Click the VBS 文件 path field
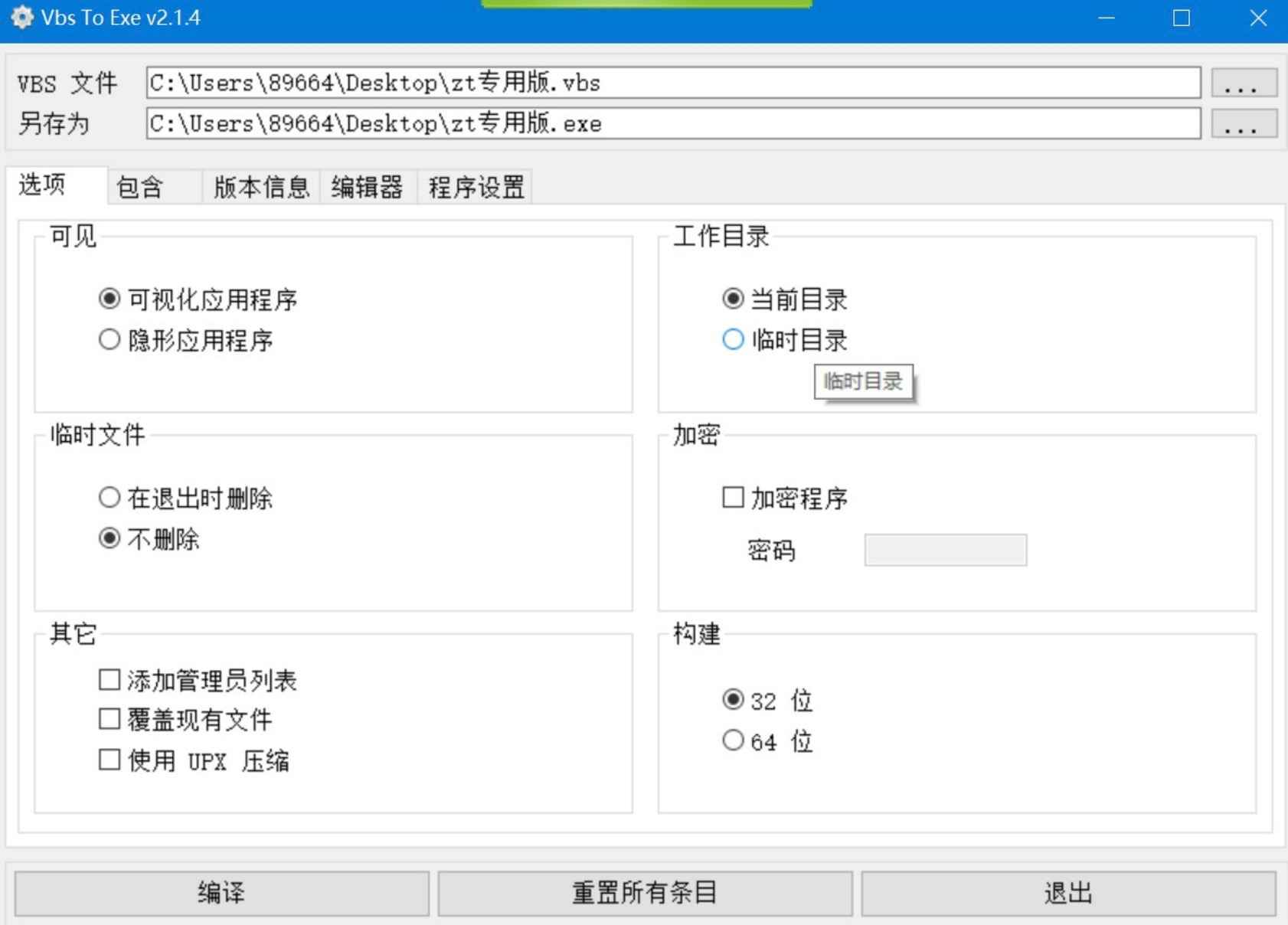 [672, 83]
